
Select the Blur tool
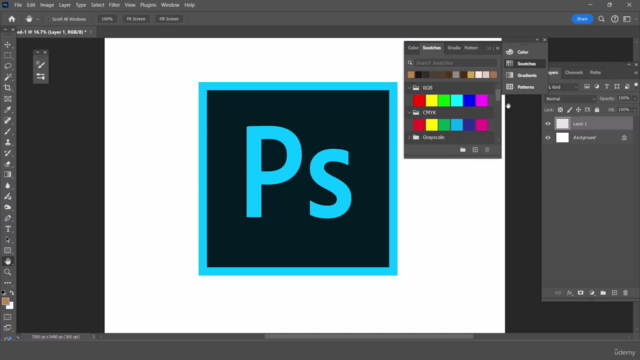click(8, 185)
